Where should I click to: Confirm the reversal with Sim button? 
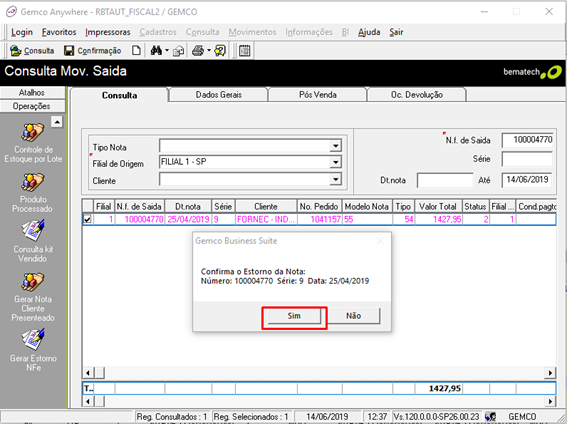coord(294,316)
